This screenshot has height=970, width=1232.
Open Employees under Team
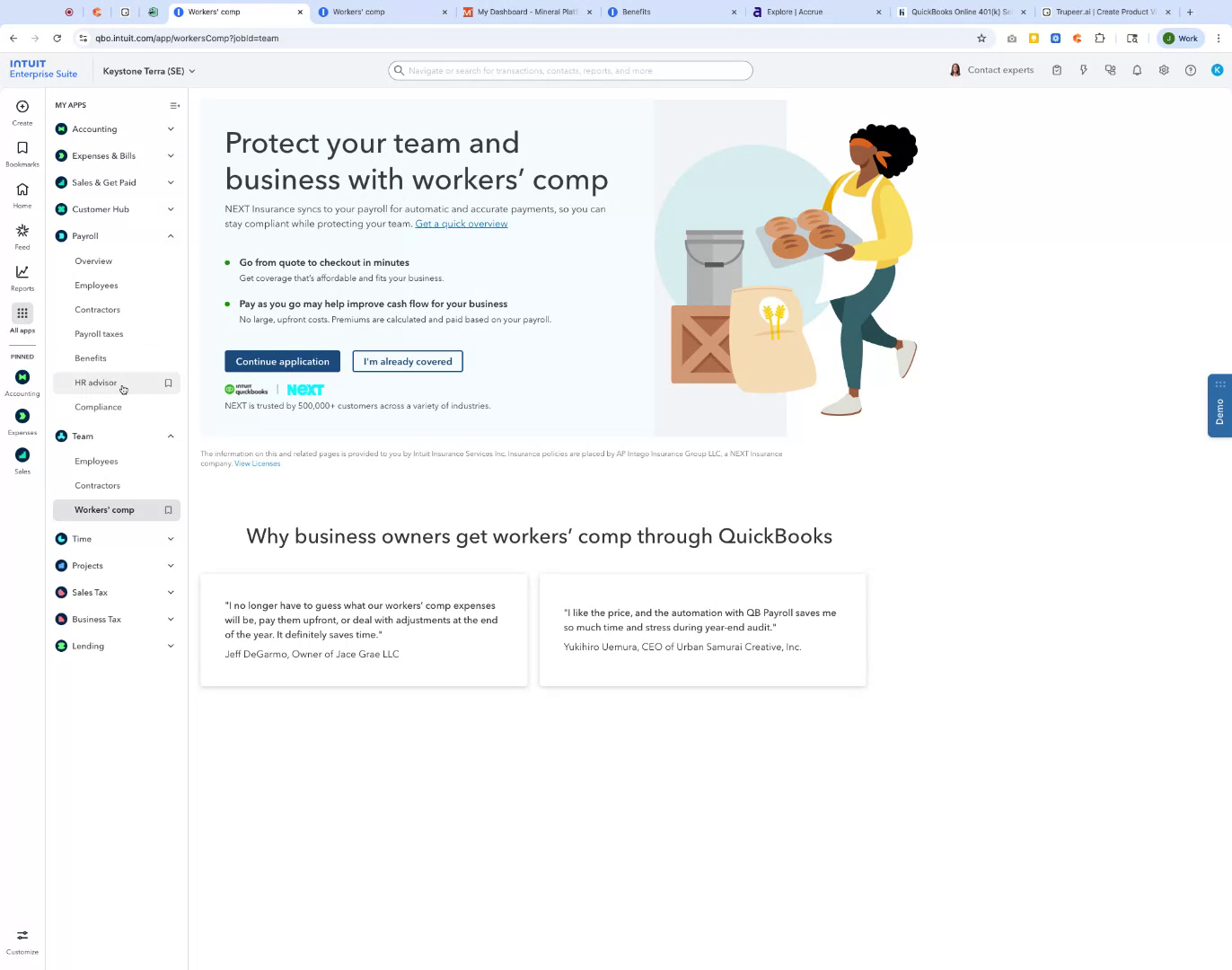(96, 462)
